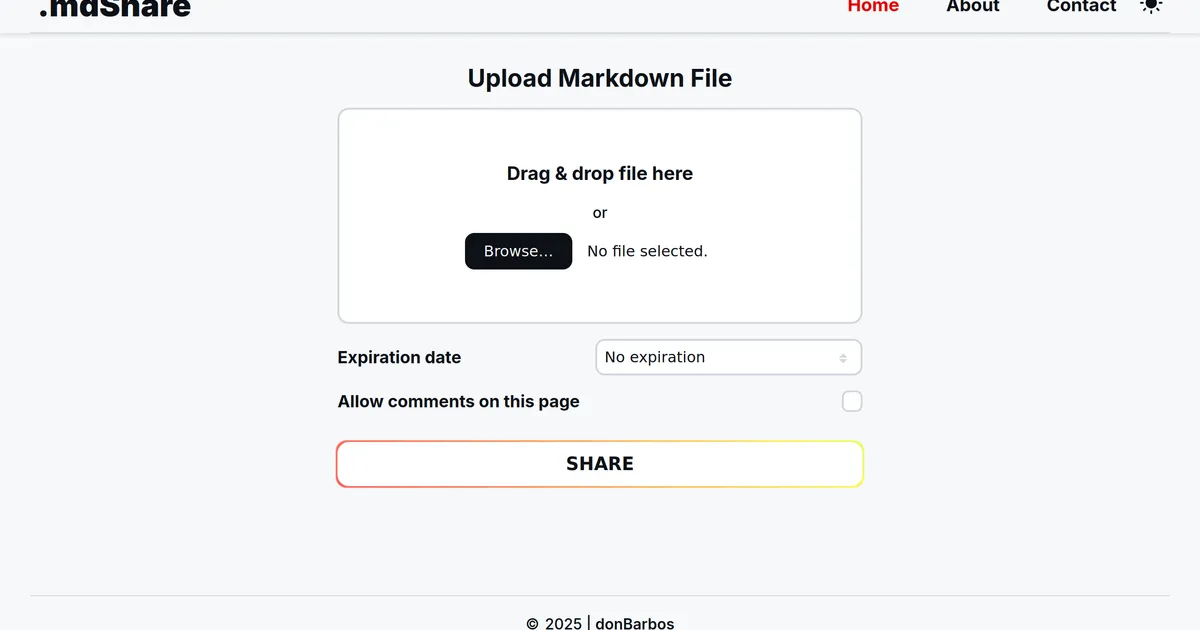Viewport: 1200px width, 630px height.
Task: Enable the Allow comments checkbox
Action: click(x=852, y=401)
